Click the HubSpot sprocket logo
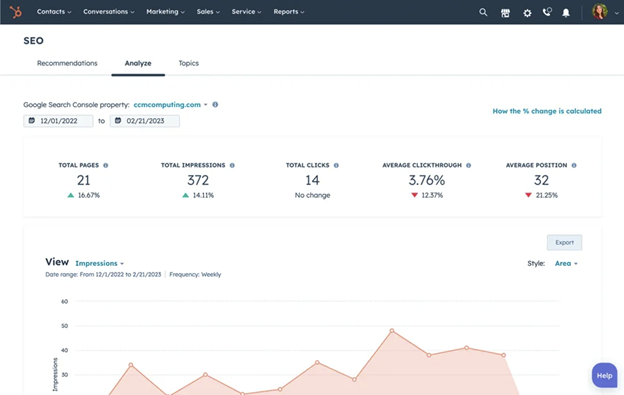The height and width of the screenshot is (395, 624). 16,12
